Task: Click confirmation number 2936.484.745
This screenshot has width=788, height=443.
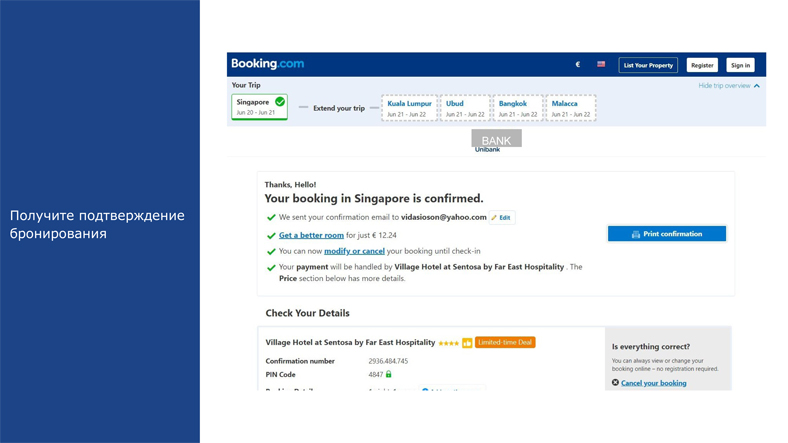Action: tap(388, 361)
